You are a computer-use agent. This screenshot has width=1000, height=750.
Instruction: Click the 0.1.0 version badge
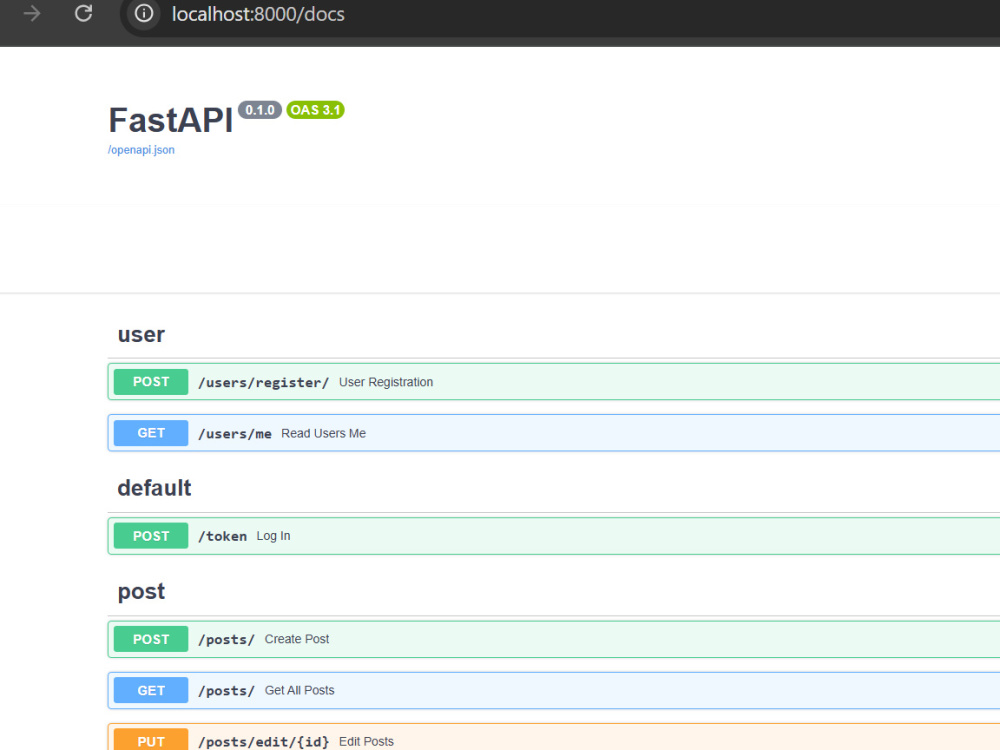coord(260,110)
